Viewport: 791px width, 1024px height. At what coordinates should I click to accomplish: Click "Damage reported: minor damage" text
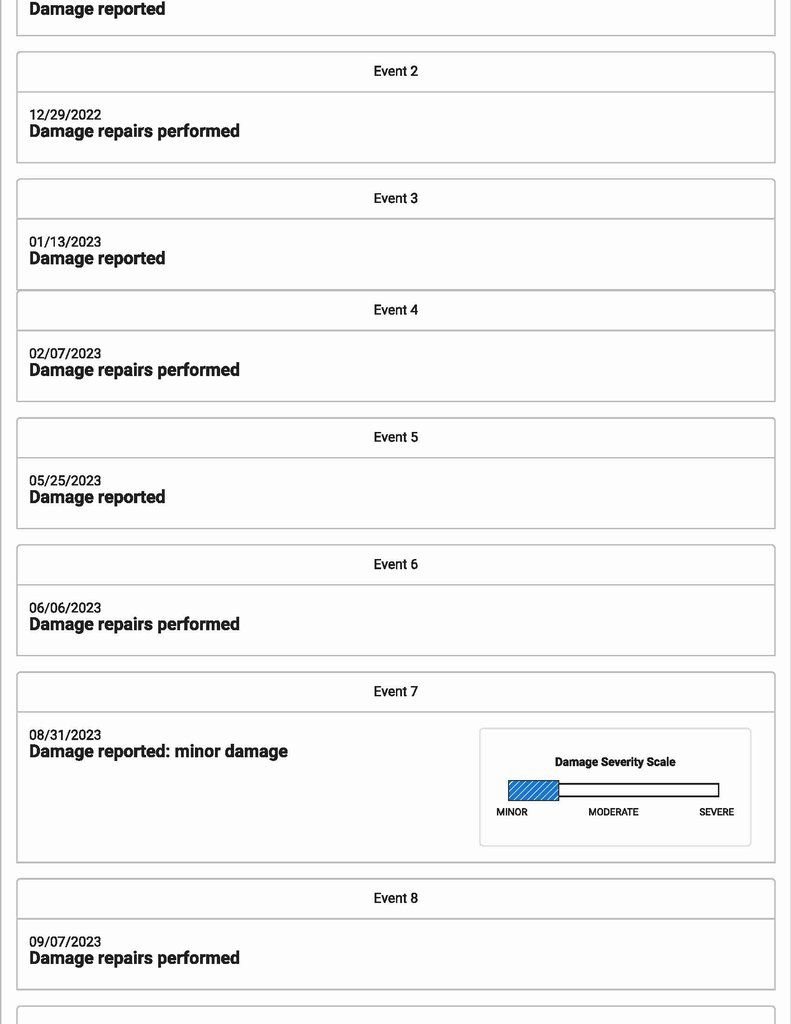[x=158, y=751]
